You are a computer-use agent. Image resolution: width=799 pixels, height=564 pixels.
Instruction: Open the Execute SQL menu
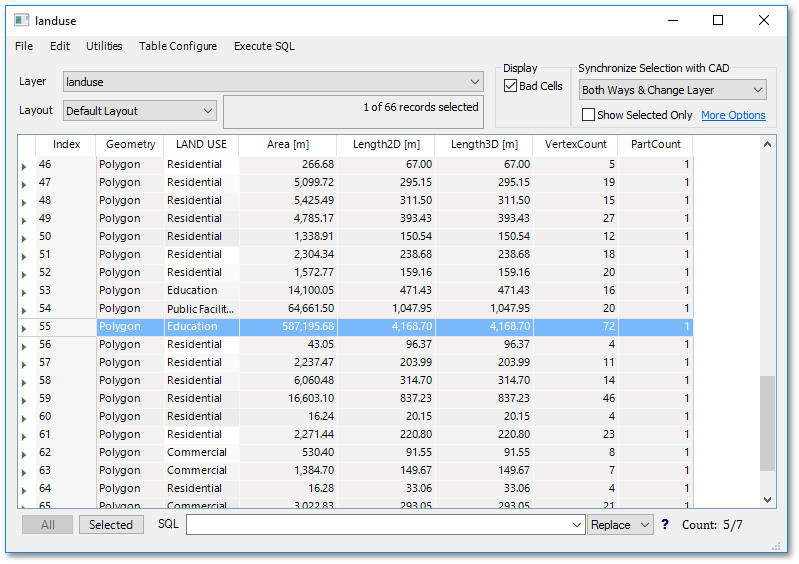pos(264,46)
